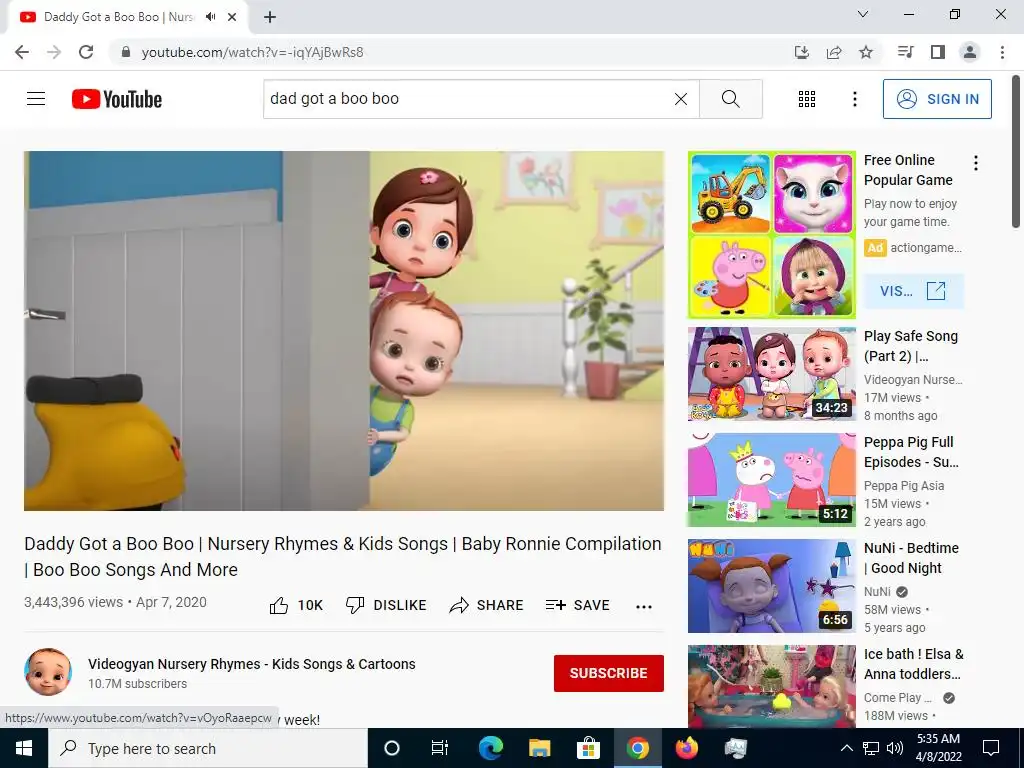Open a new tab with plus button
The height and width of the screenshot is (768, 1024).
270,17
